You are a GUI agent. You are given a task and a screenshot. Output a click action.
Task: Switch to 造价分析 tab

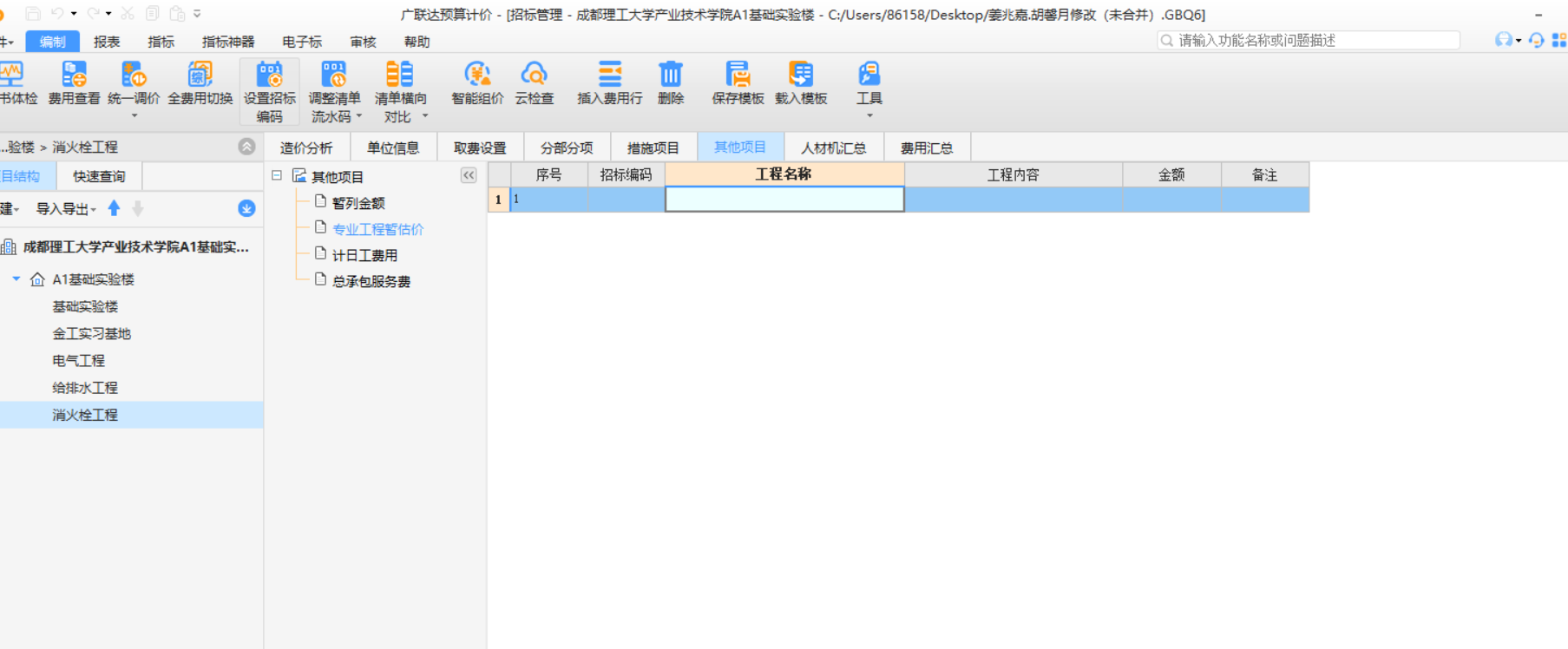coord(306,147)
